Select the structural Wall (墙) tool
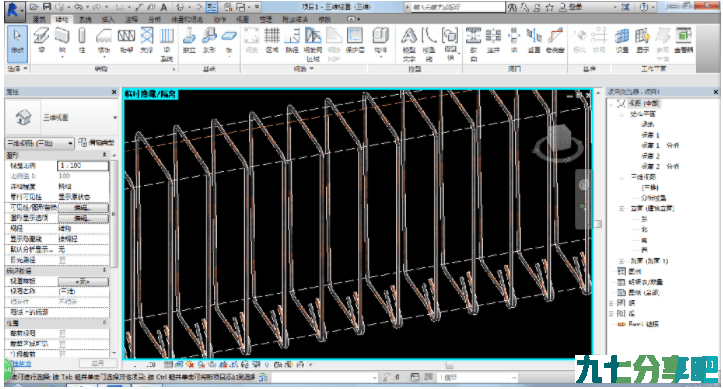 click(x=62, y=40)
